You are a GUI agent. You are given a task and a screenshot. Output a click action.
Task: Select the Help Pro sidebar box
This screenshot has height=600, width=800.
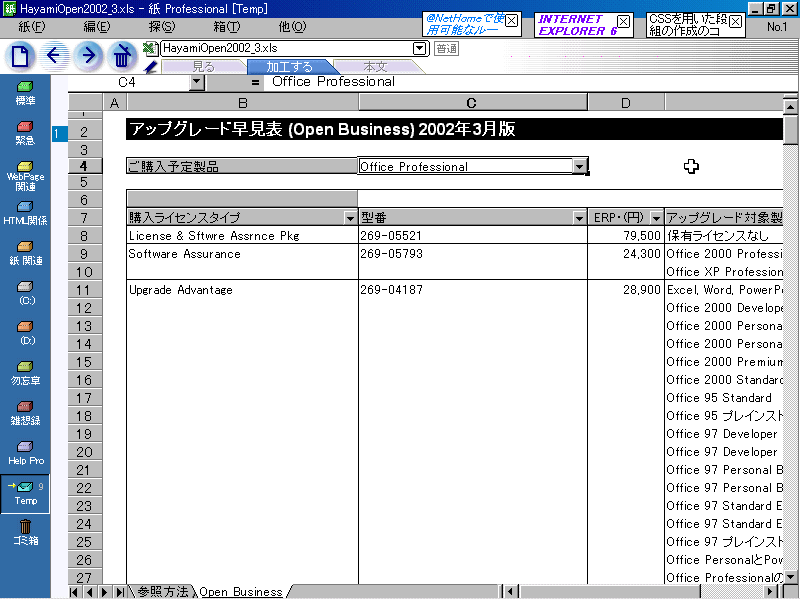pyautogui.click(x=25, y=453)
